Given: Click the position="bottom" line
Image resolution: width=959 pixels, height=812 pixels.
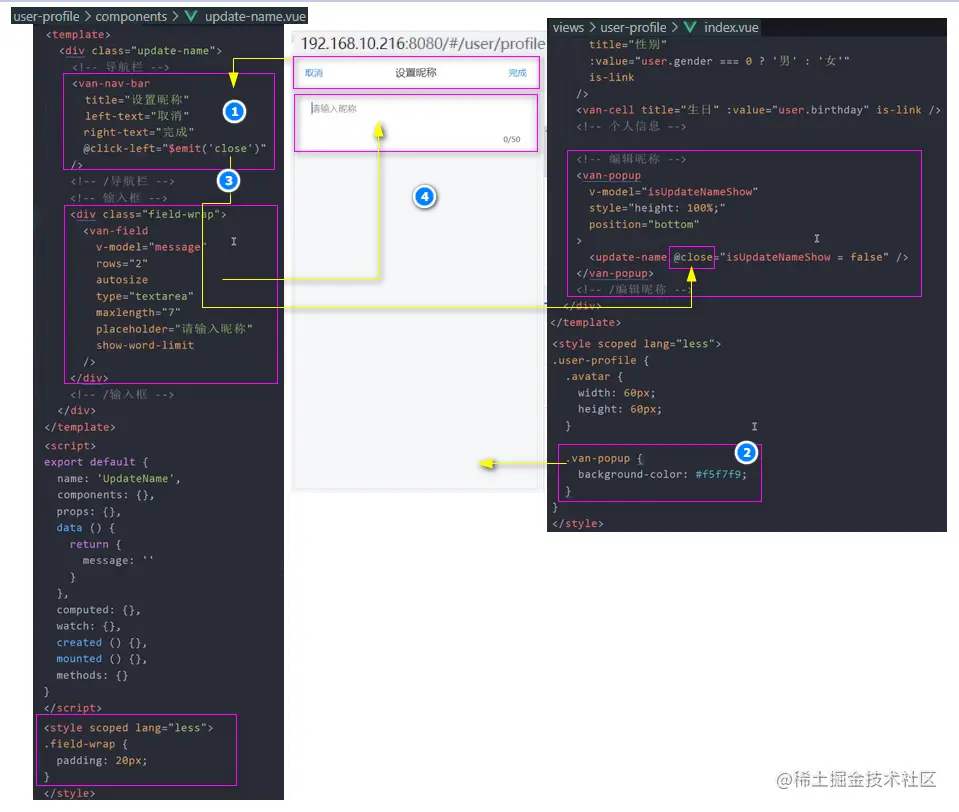Looking at the screenshot, I should (644, 224).
